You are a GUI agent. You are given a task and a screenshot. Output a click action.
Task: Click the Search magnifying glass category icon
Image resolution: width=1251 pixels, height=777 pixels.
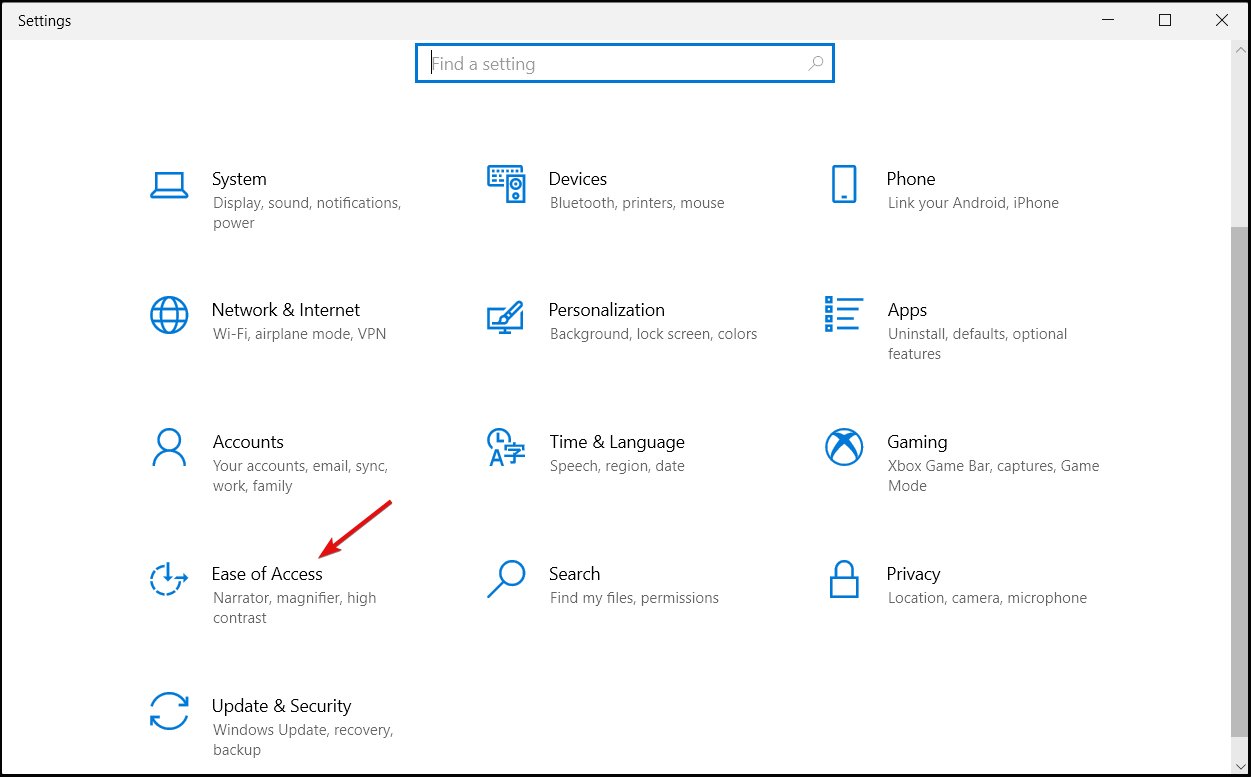[x=506, y=579]
